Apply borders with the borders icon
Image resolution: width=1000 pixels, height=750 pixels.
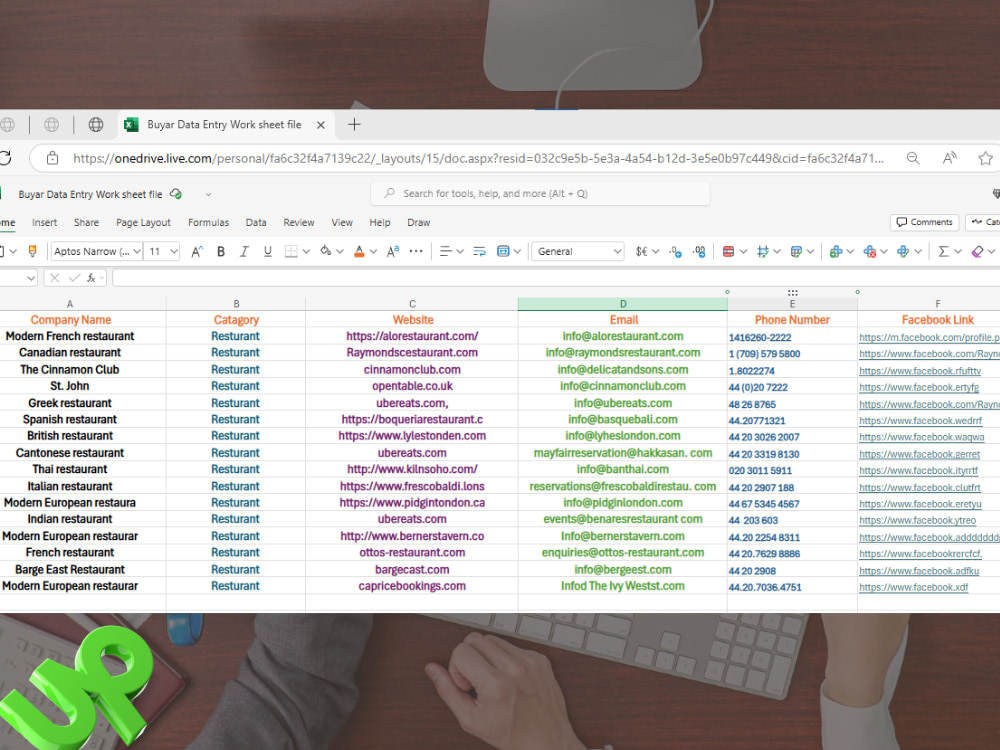tap(291, 251)
